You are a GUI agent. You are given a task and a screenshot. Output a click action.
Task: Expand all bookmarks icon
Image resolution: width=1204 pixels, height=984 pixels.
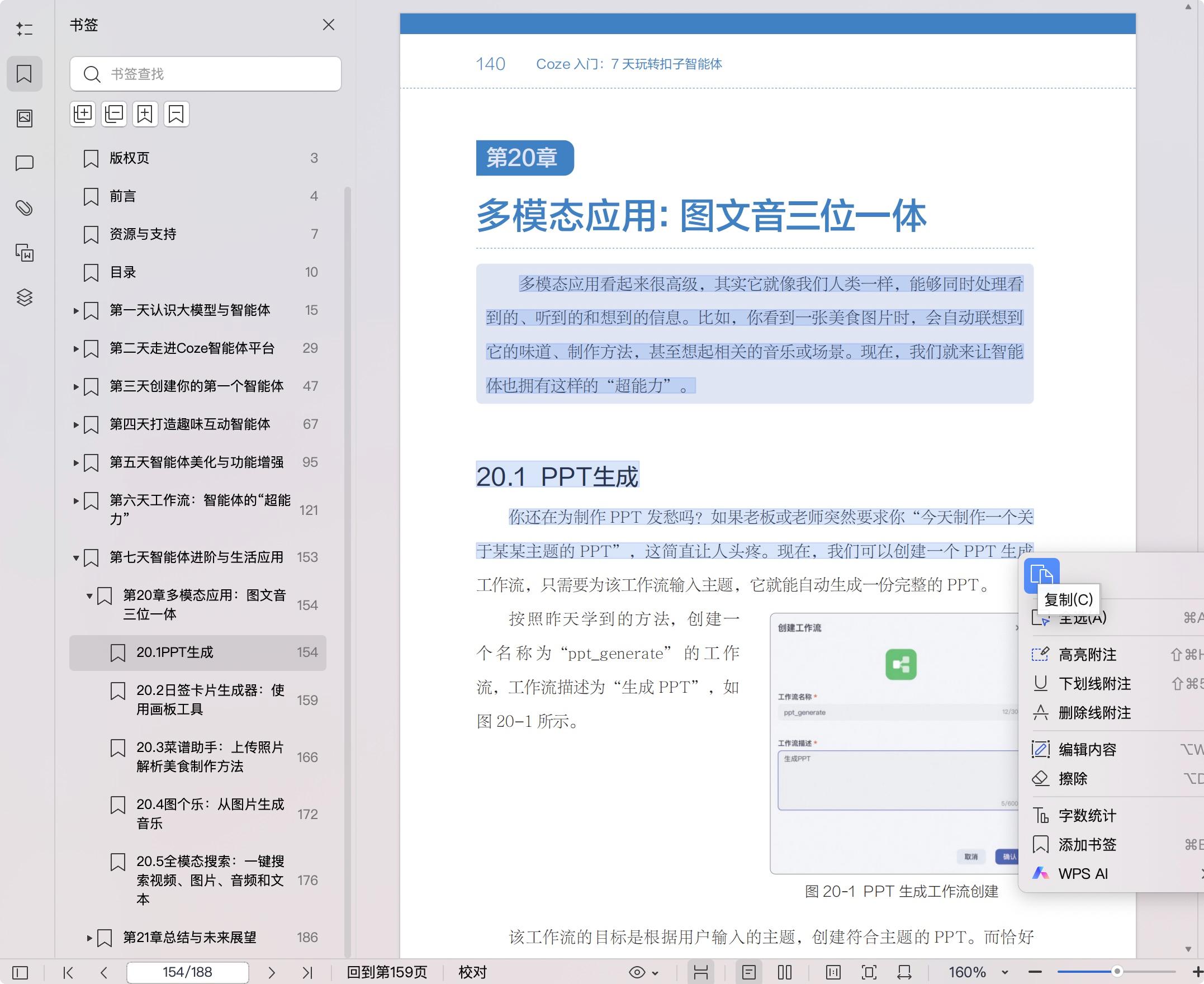[83, 114]
